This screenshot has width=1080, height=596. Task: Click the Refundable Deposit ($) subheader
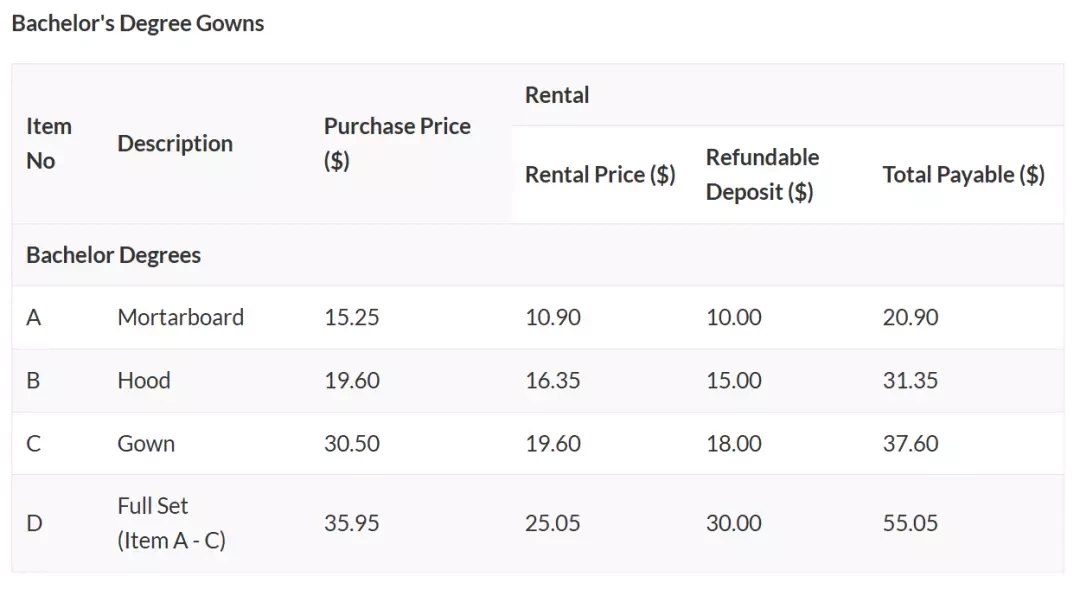pos(762,174)
